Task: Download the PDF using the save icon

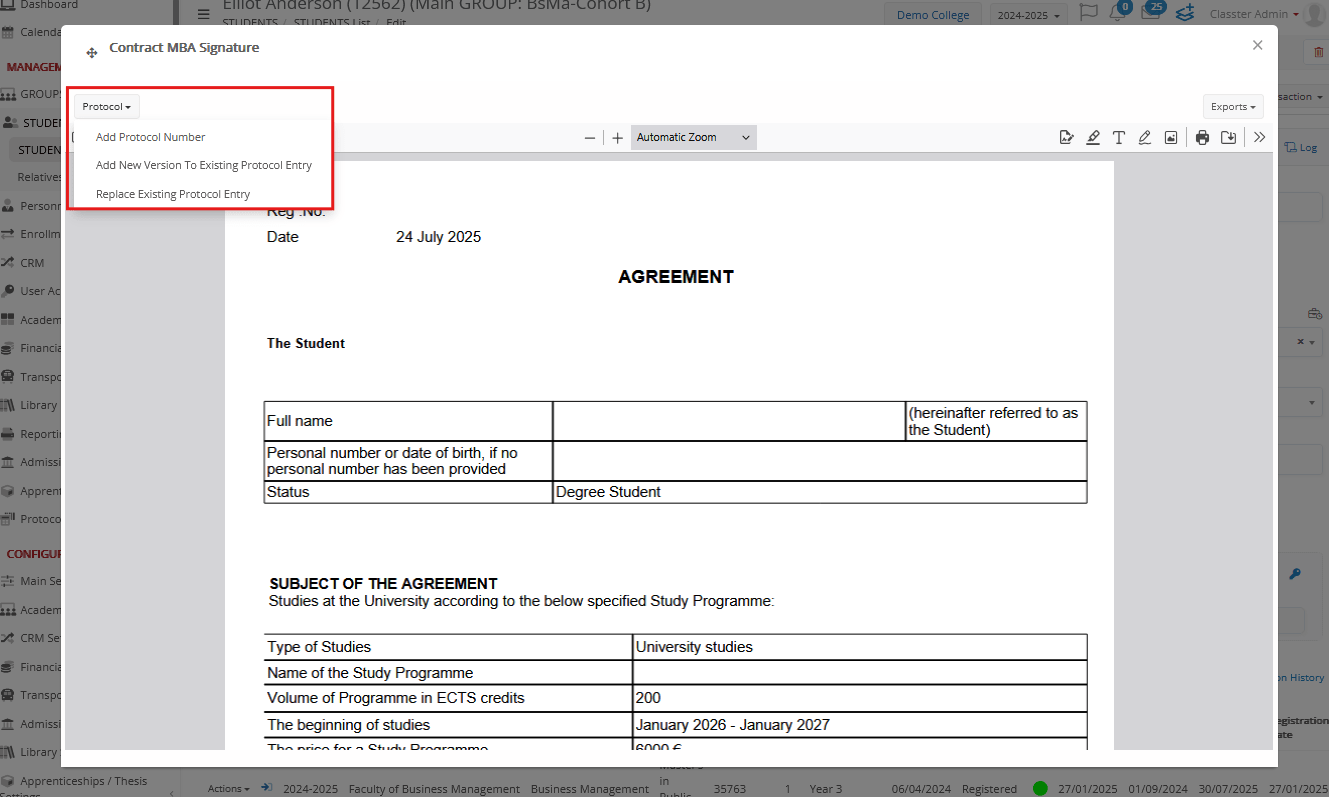Action: [x=1229, y=138]
